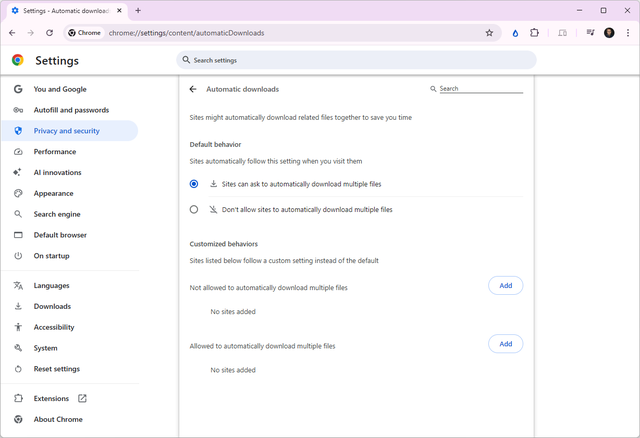640x438 pixels.
Task: Open the Downloads settings section
Action: pos(52,306)
